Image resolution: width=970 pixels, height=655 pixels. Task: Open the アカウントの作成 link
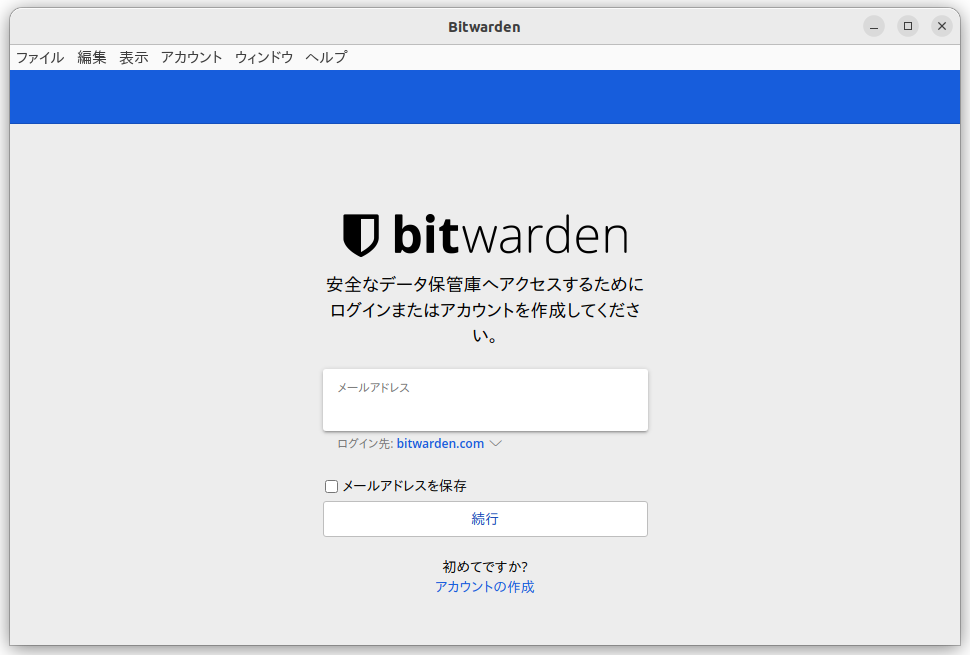point(484,587)
